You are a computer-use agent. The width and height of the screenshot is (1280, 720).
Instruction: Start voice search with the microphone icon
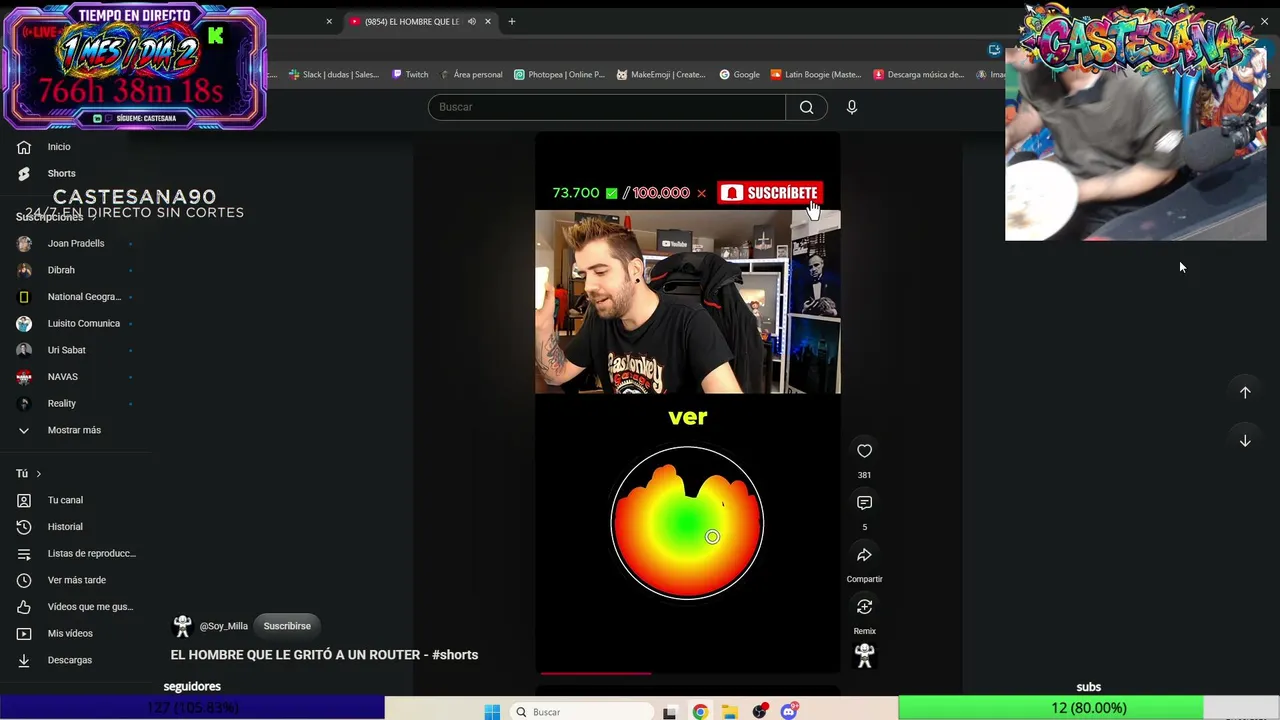tap(852, 107)
